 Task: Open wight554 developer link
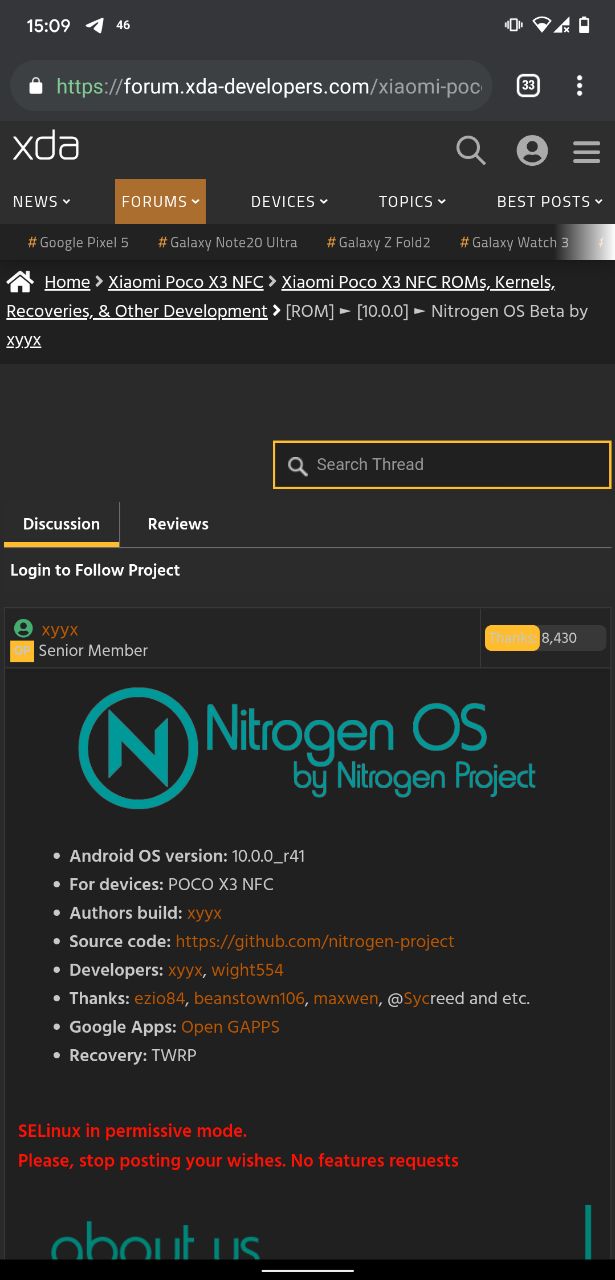(x=247, y=970)
